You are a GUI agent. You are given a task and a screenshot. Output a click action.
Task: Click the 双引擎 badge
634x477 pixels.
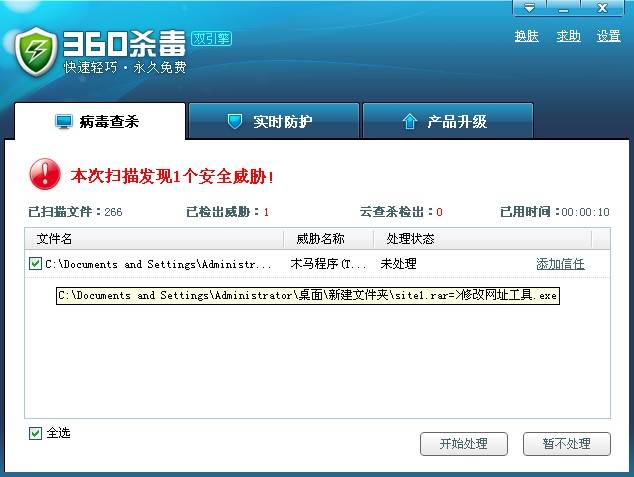coord(211,38)
